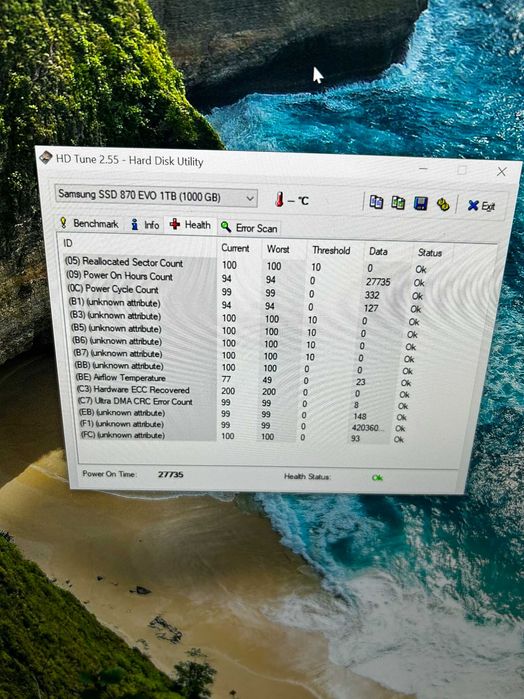
Task: Click the green Ok health status value
Action: (x=377, y=478)
